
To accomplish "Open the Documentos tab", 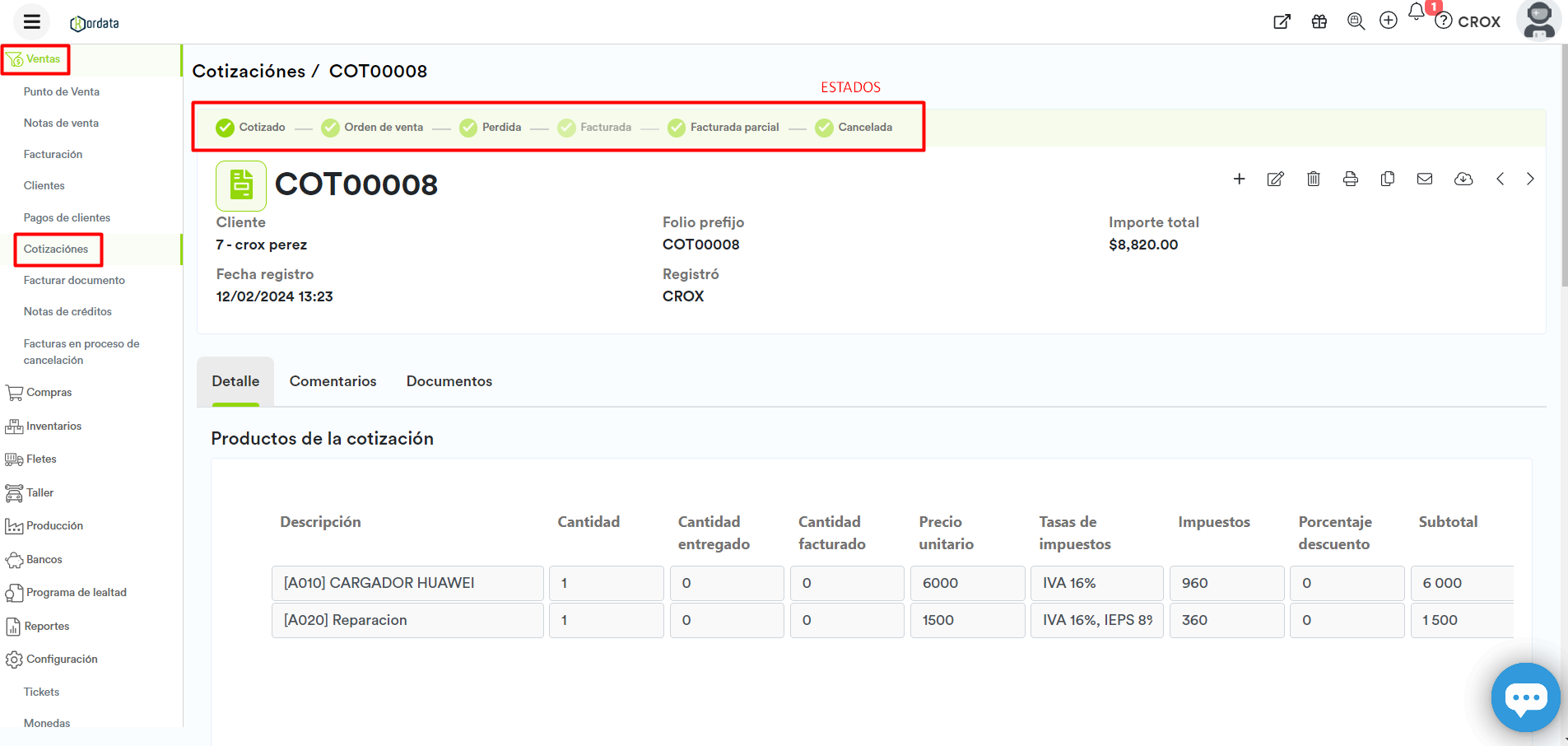I will pos(449,381).
